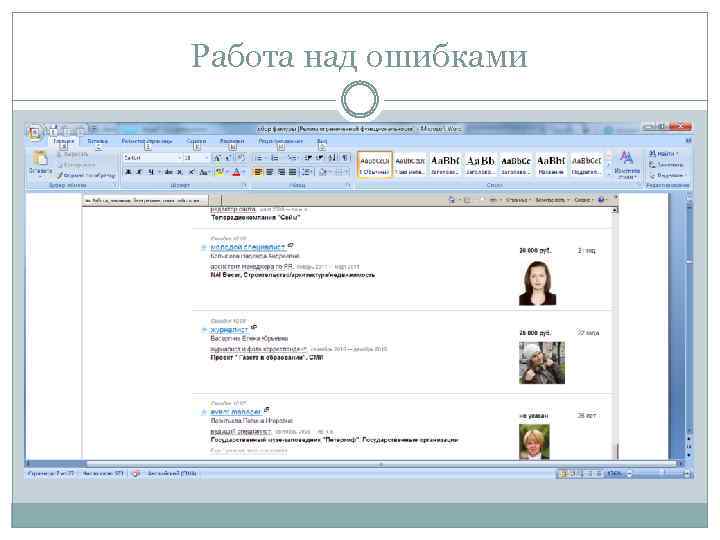The height and width of the screenshot is (540, 720).
Task: Click the Заменить (Replace) button
Action: [666, 164]
